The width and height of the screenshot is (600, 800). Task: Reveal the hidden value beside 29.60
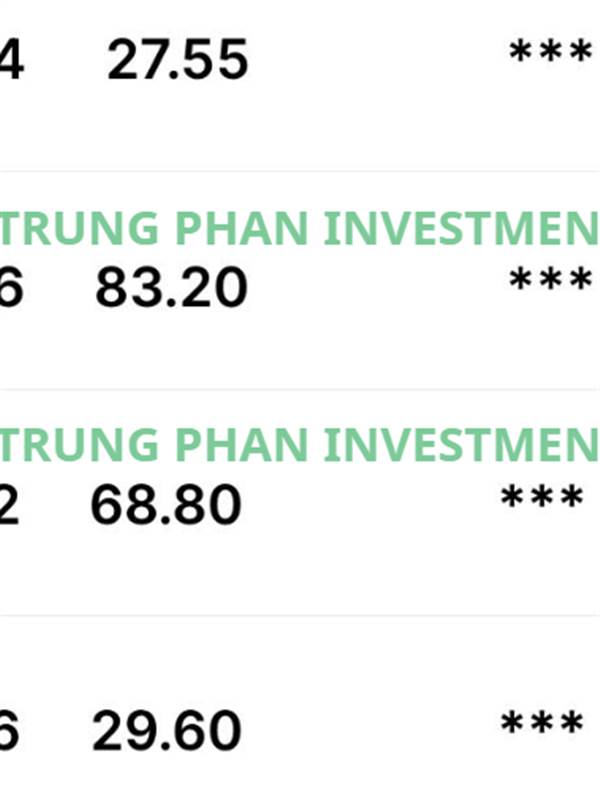pos(543,726)
